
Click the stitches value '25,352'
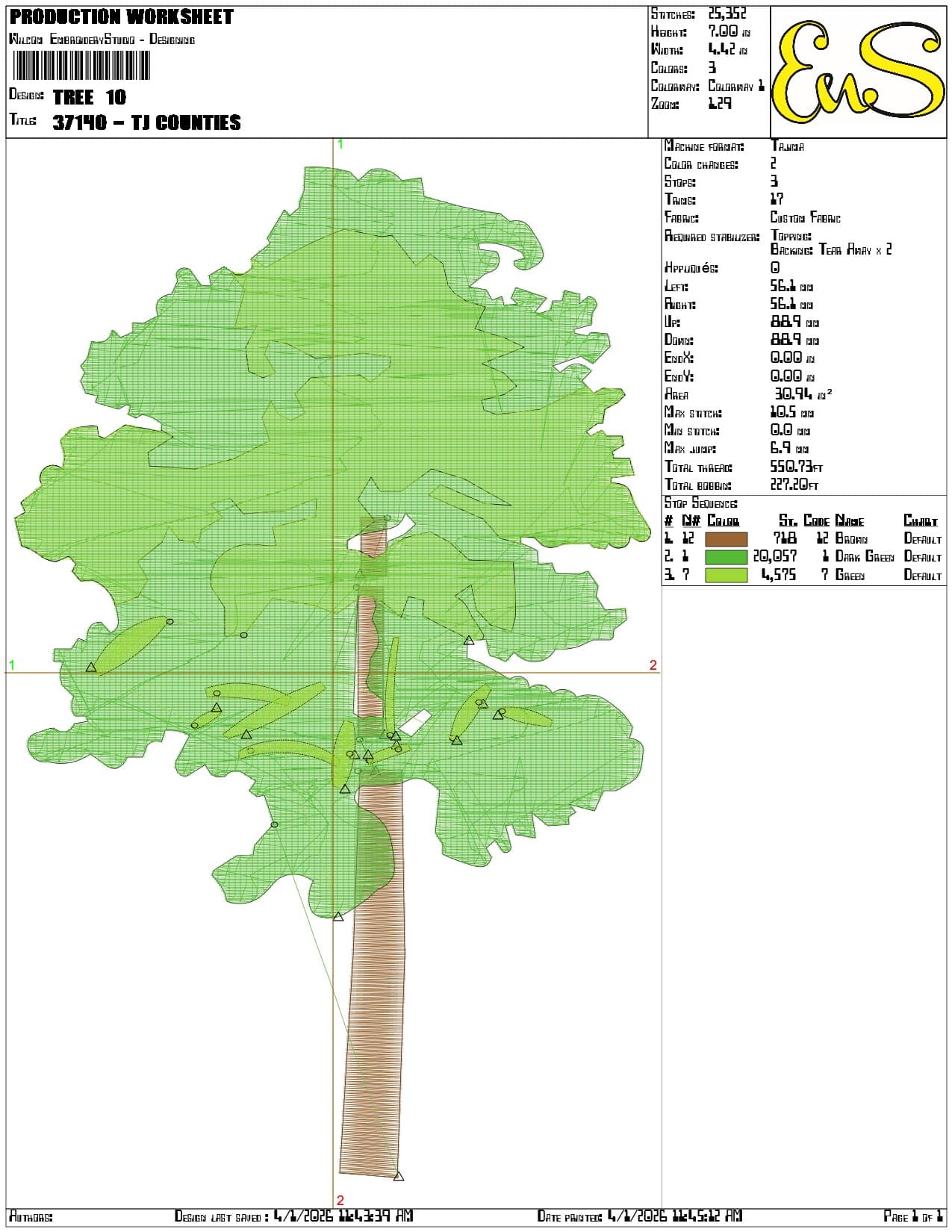727,13
